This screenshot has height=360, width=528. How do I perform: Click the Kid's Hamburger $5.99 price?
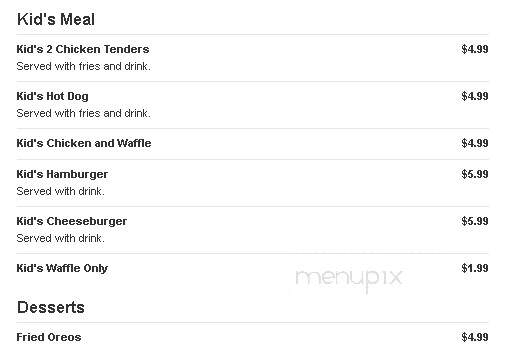(x=475, y=174)
